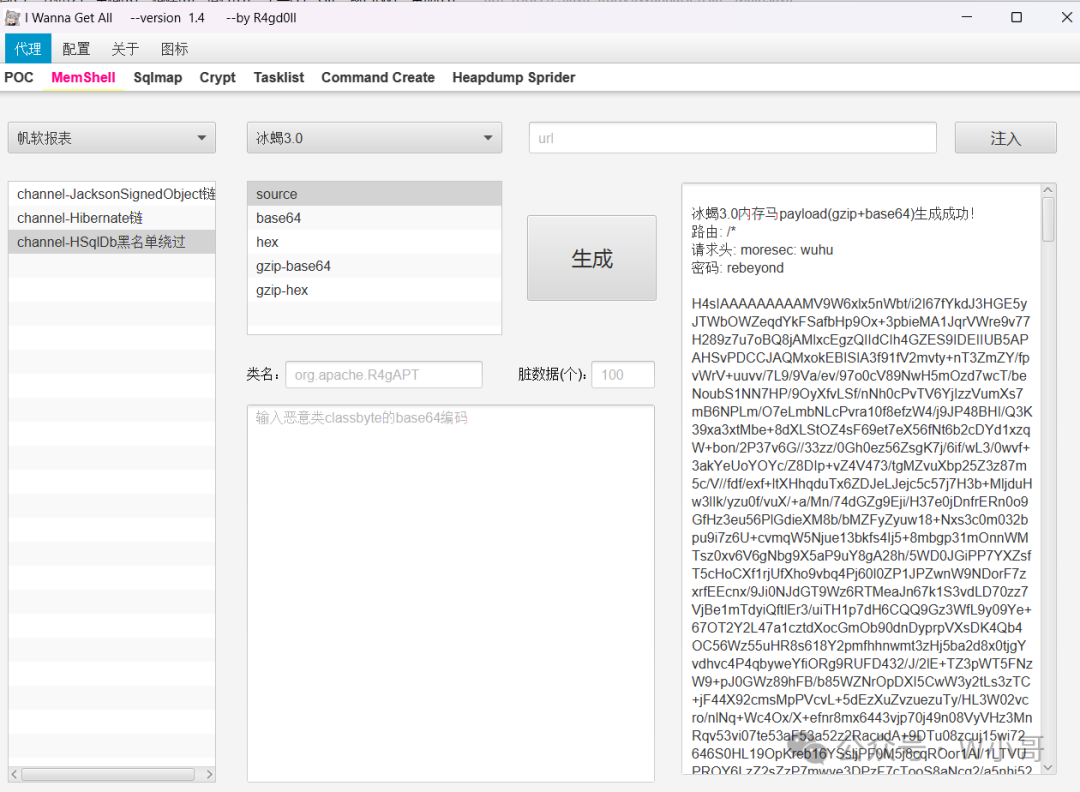Open the 配置 menu
This screenshot has height=792, width=1080.
pos(76,49)
